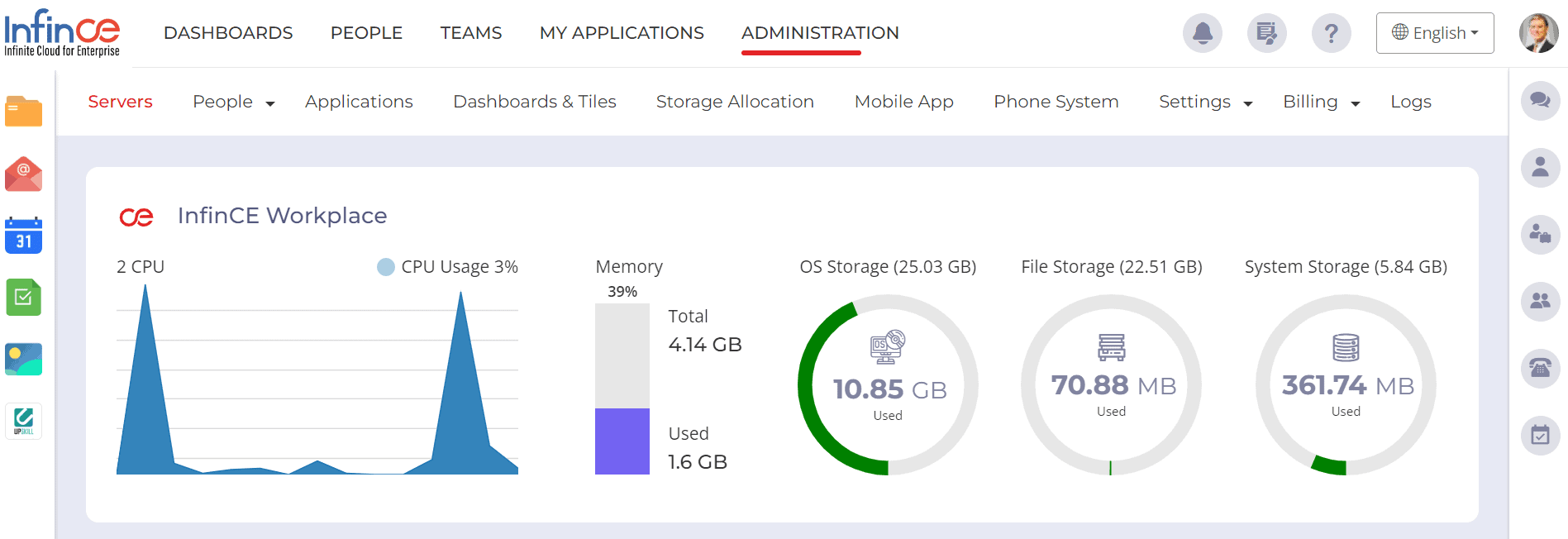
Task: Click the group of people icon
Action: click(x=1540, y=301)
